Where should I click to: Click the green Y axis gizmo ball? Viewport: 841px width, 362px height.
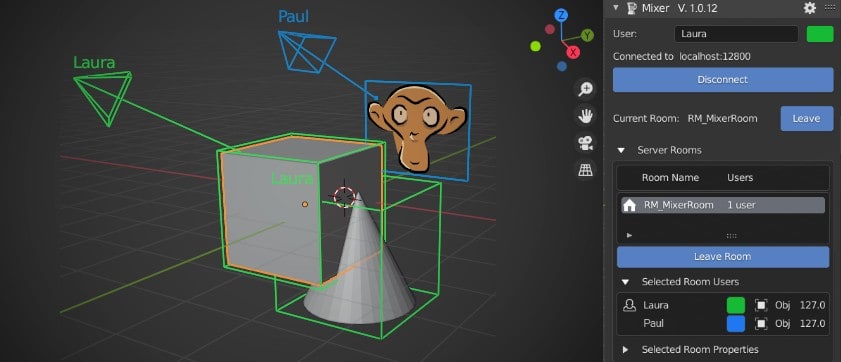(587, 36)
